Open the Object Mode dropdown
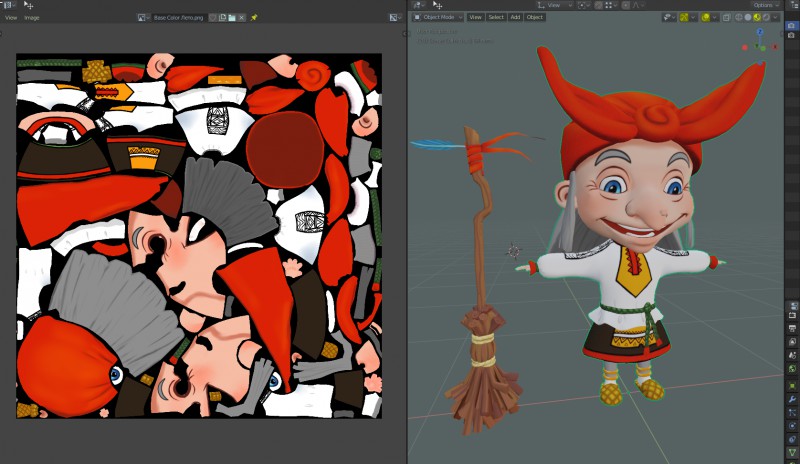This screenshot has height=464, width=800. (x=438, y=17)
